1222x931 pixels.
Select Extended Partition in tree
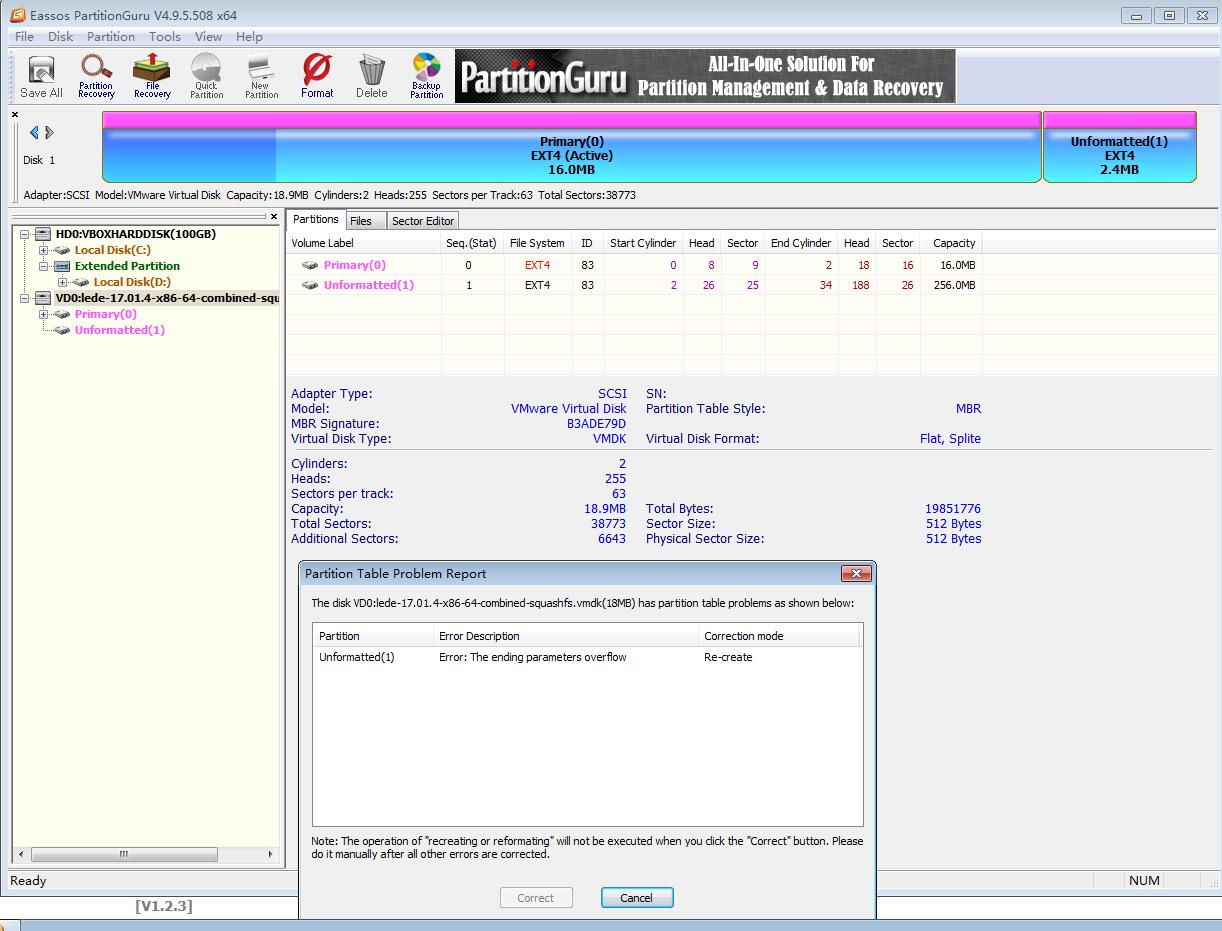[127, 266]
